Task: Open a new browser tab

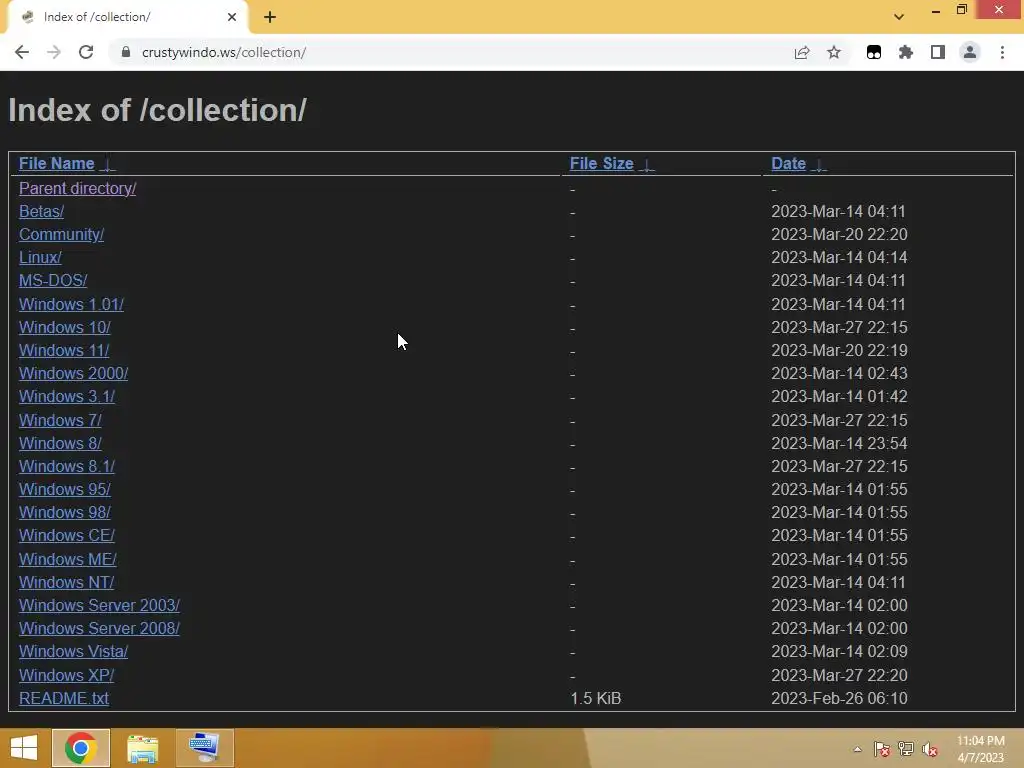Action: click(270, 18)
